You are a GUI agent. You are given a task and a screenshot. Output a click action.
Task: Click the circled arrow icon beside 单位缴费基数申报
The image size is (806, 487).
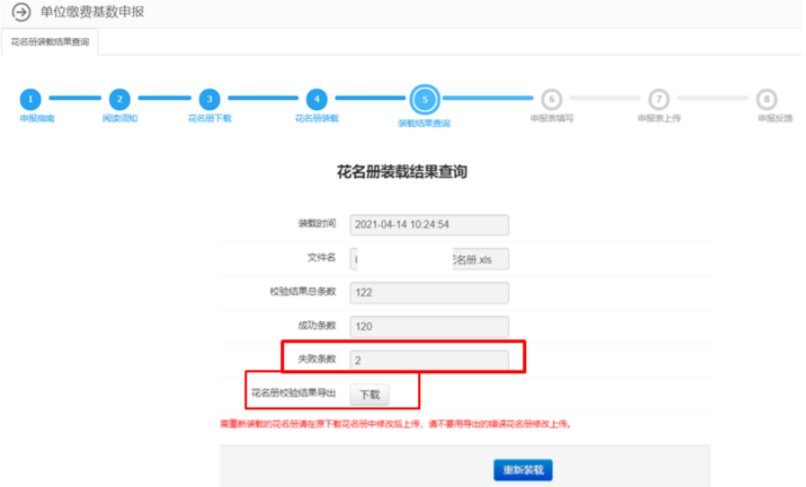21,12
